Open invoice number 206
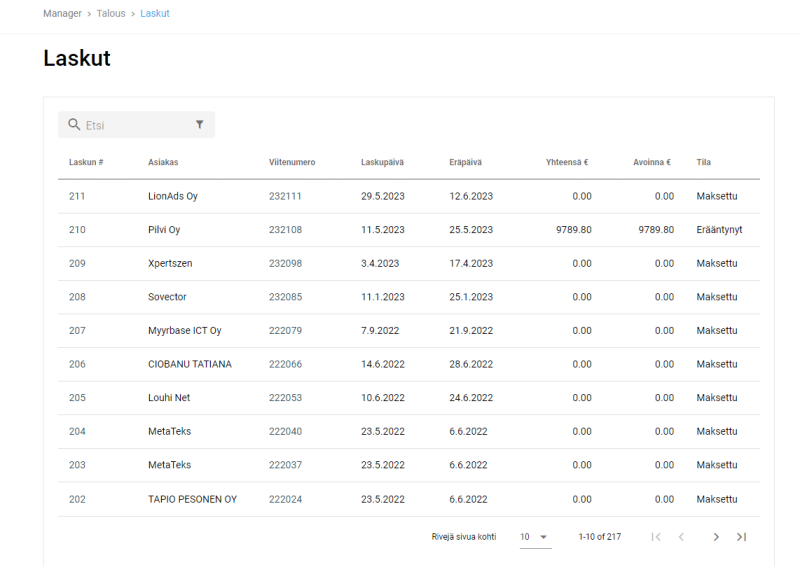Viewport: 800px width, 567px height. tap(77, 364)
